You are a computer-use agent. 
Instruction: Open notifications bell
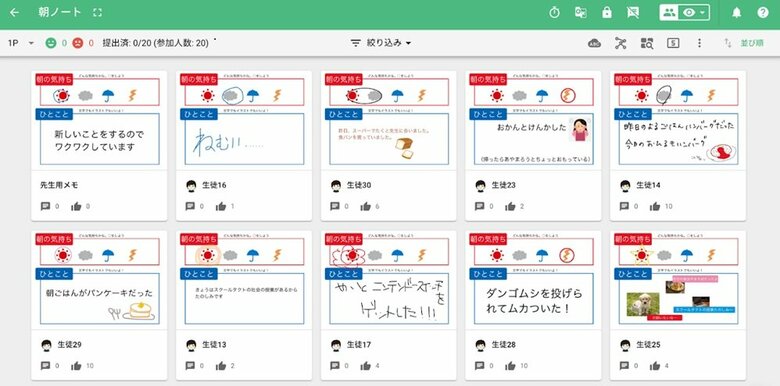pyautogui.click(x=737, y=13)
